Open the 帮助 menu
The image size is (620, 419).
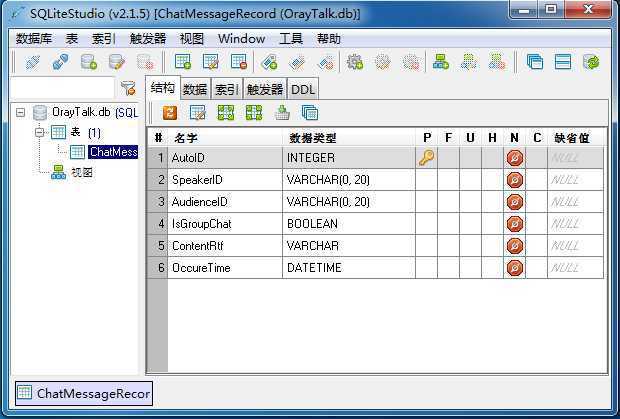click(329, 39)
